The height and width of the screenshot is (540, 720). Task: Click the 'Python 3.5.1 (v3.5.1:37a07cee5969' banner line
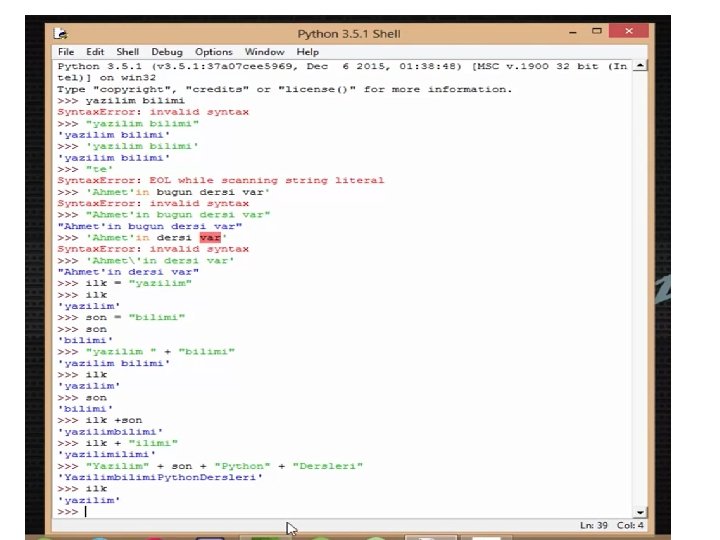point(342,66)
